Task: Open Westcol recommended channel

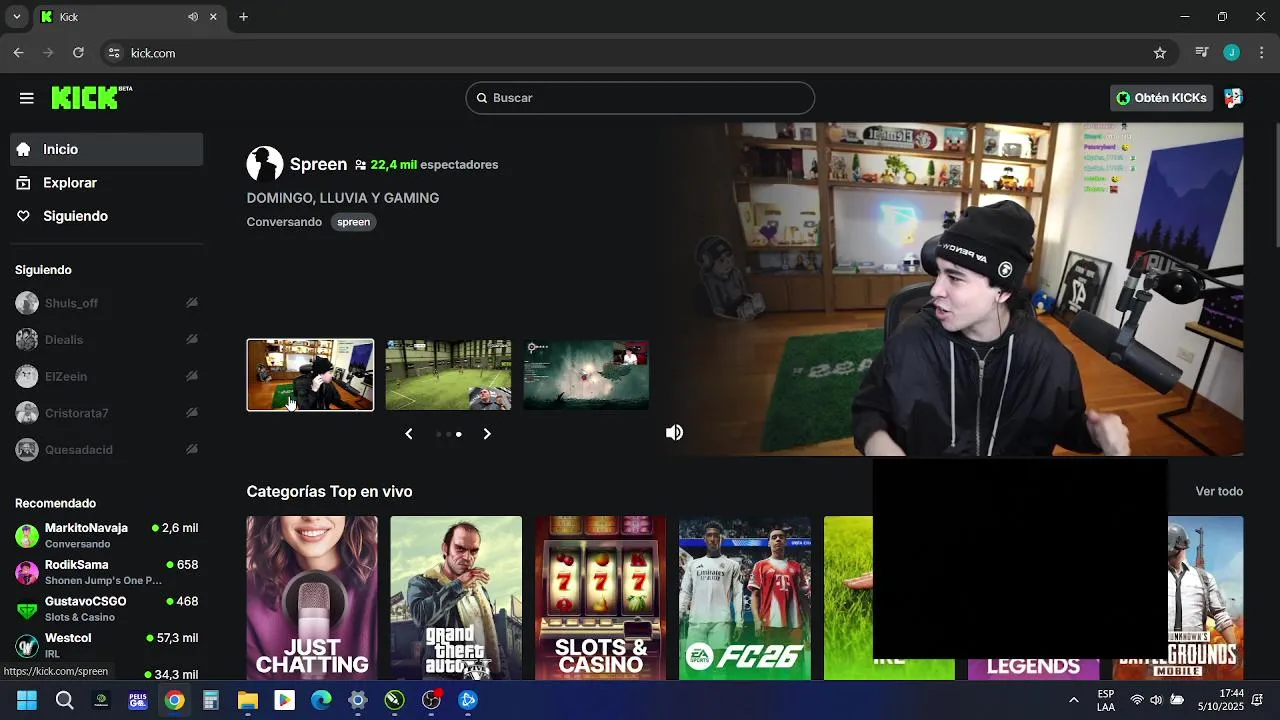Action: (x=107, y=645)
